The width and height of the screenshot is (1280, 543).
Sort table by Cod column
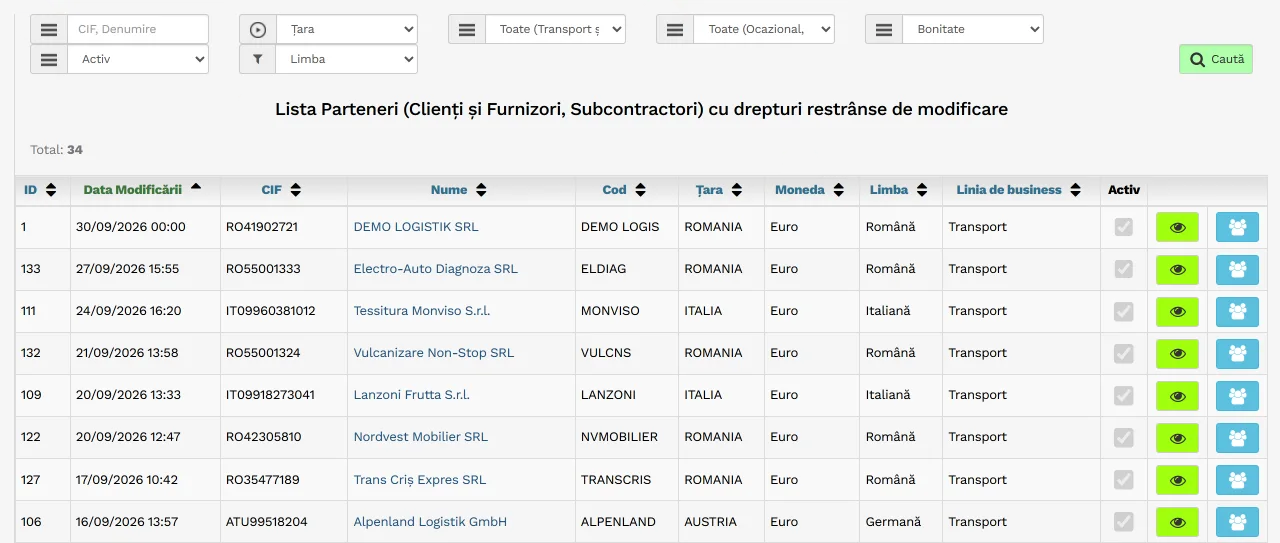[x=625, y=190]
